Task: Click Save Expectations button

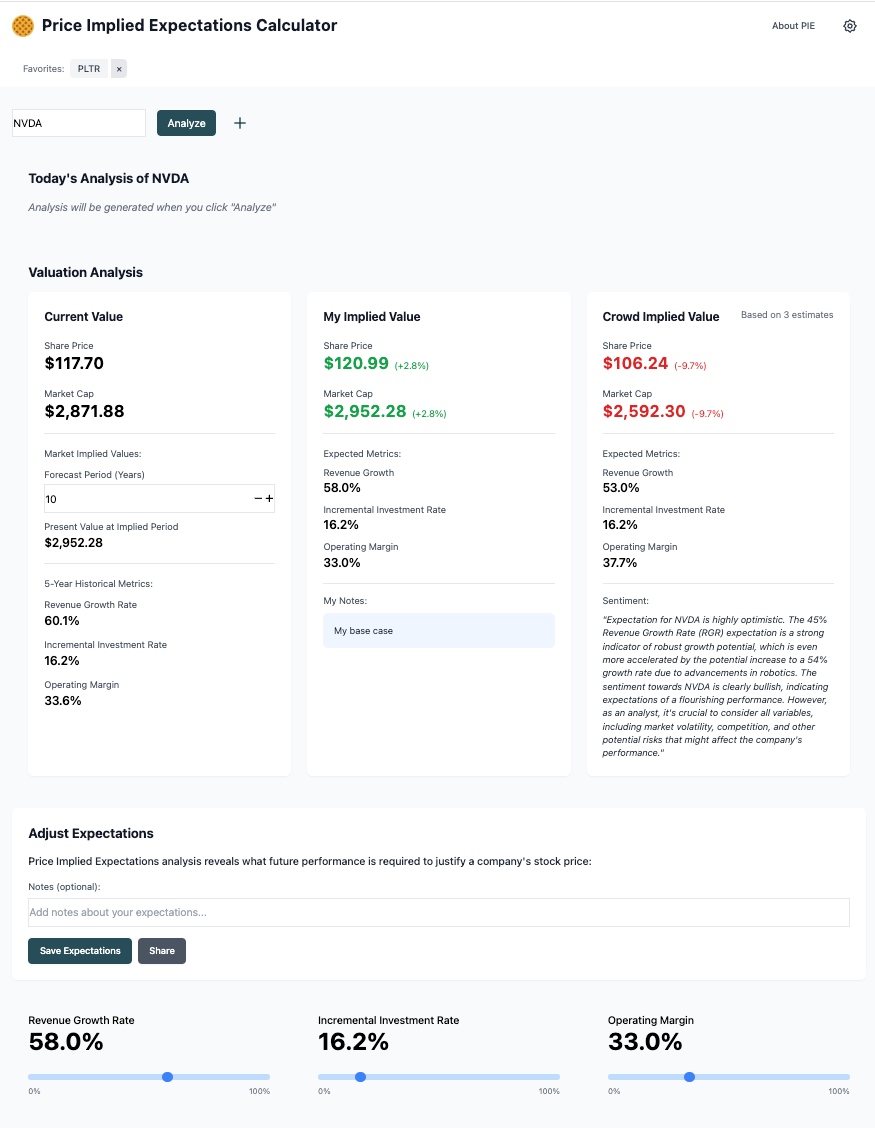Action: click(x=80, y=951)
